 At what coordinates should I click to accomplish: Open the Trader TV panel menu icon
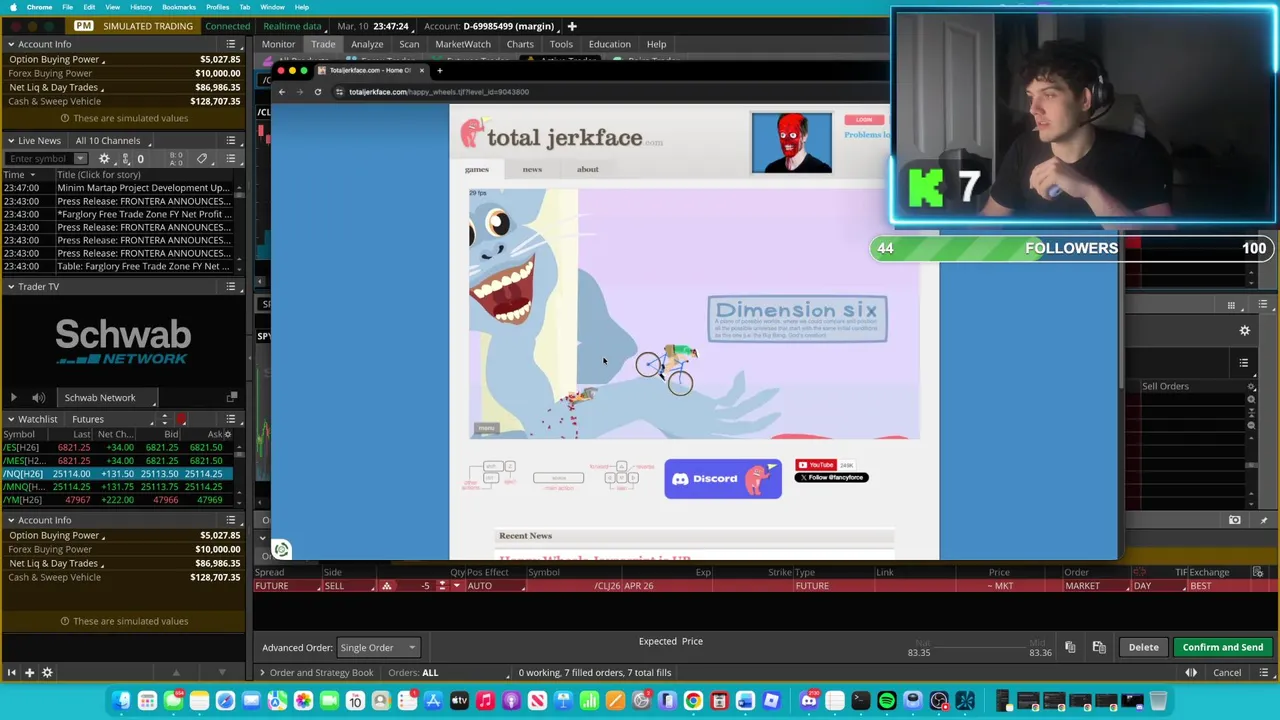click(x=231, y=287)
